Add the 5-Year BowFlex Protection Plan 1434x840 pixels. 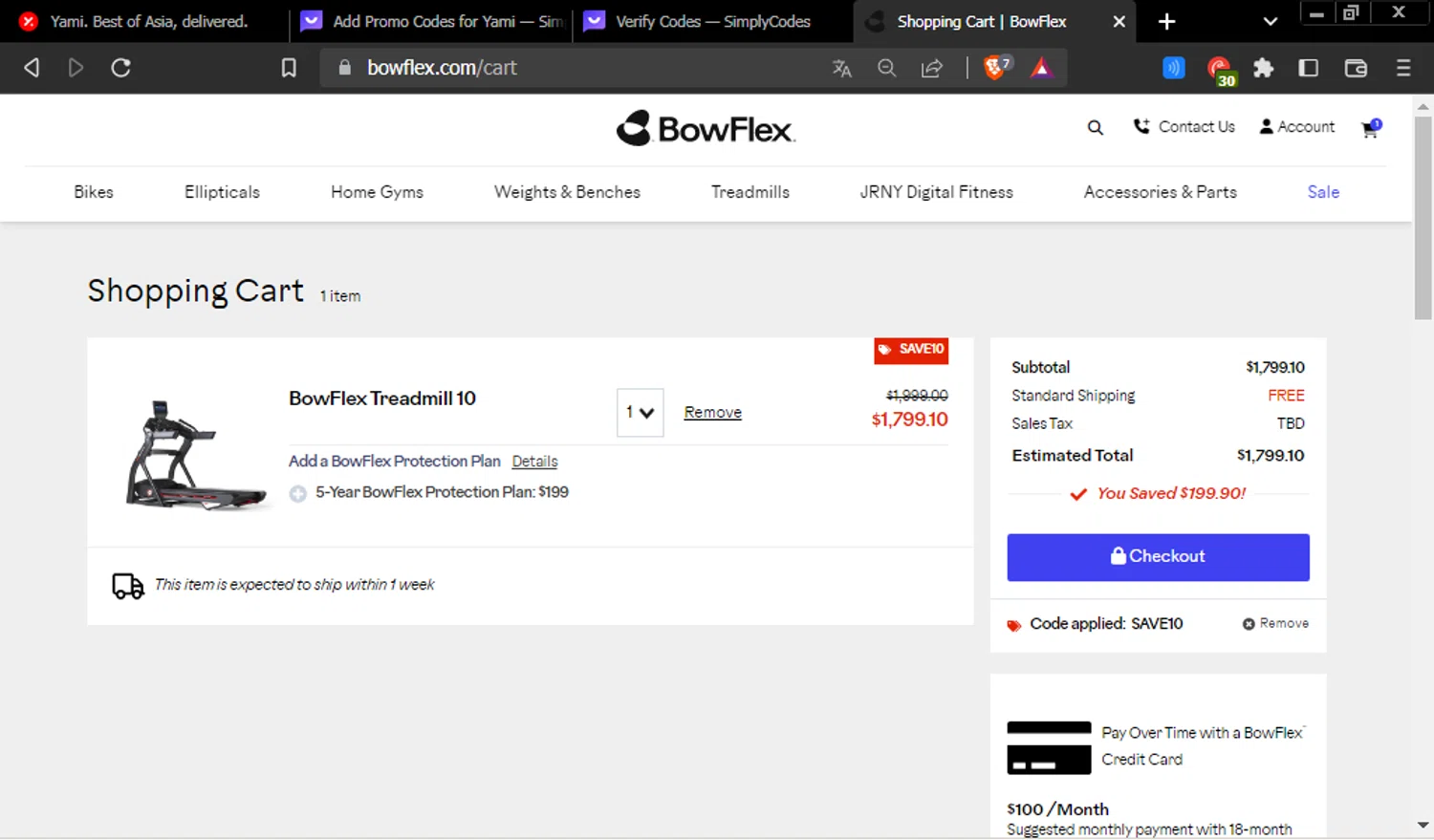point(298,493)
